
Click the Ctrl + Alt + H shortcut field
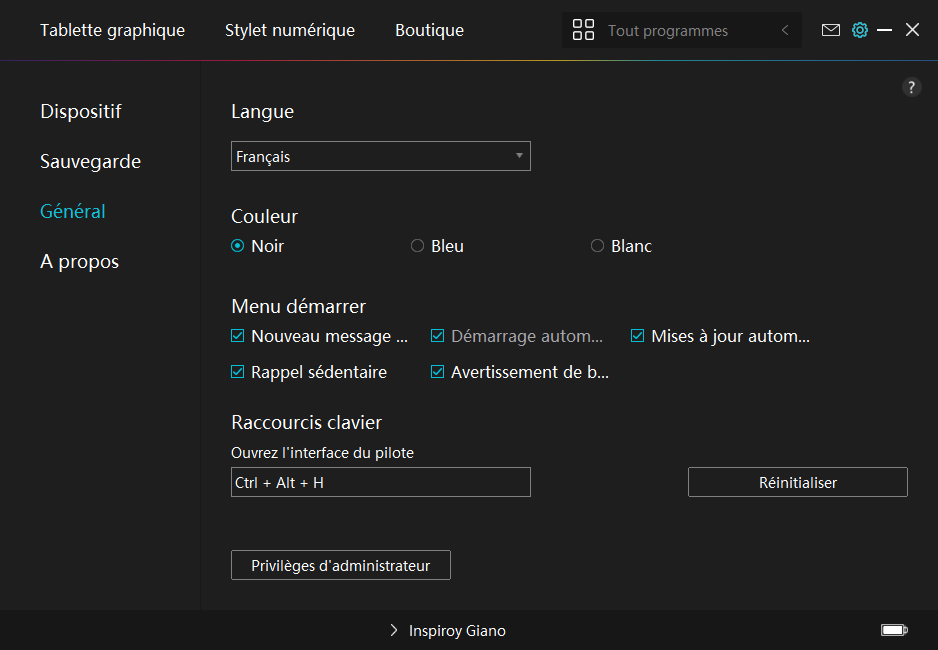click(380, 482)
